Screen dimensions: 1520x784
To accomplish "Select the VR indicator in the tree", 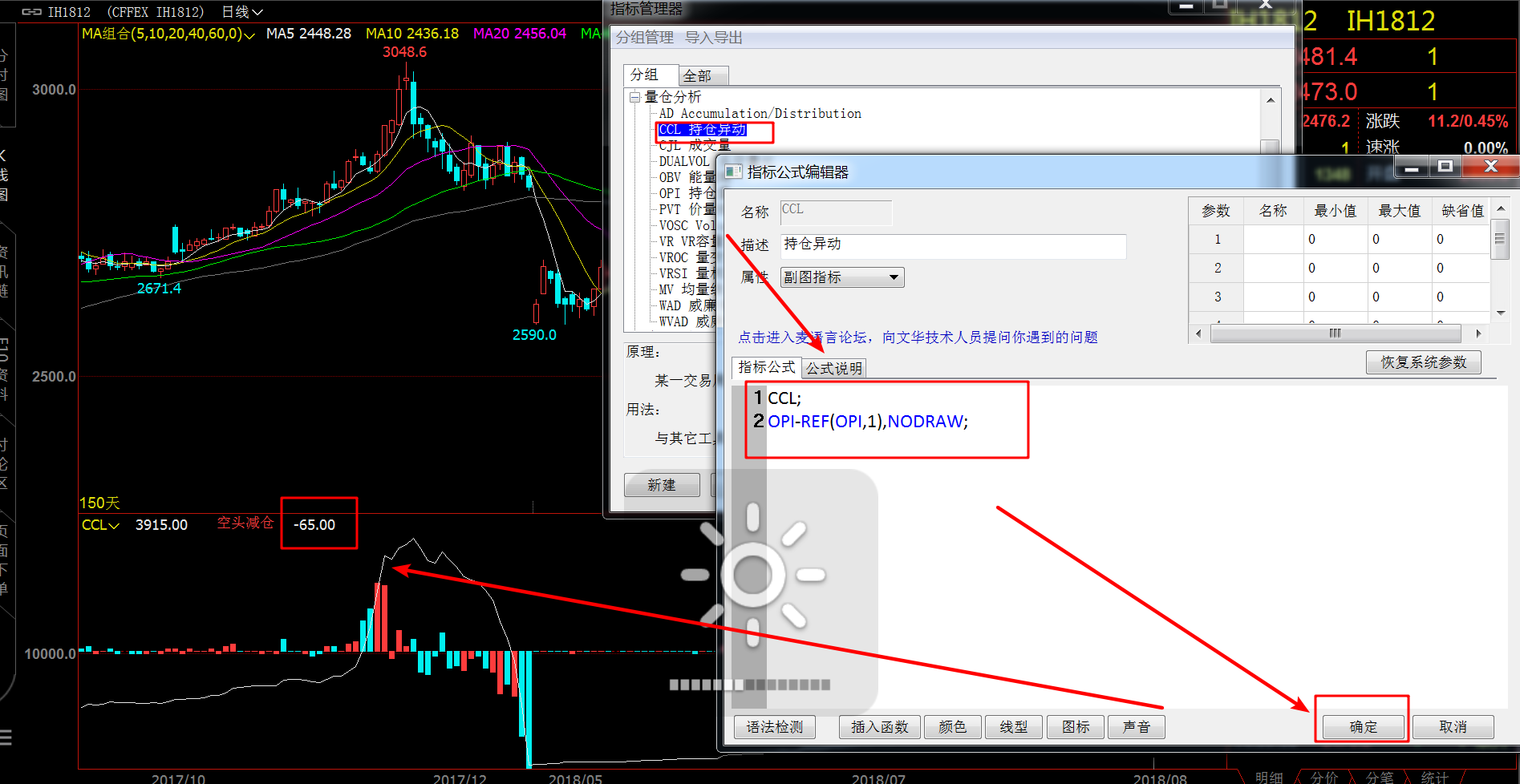I will tap(687, 241).
